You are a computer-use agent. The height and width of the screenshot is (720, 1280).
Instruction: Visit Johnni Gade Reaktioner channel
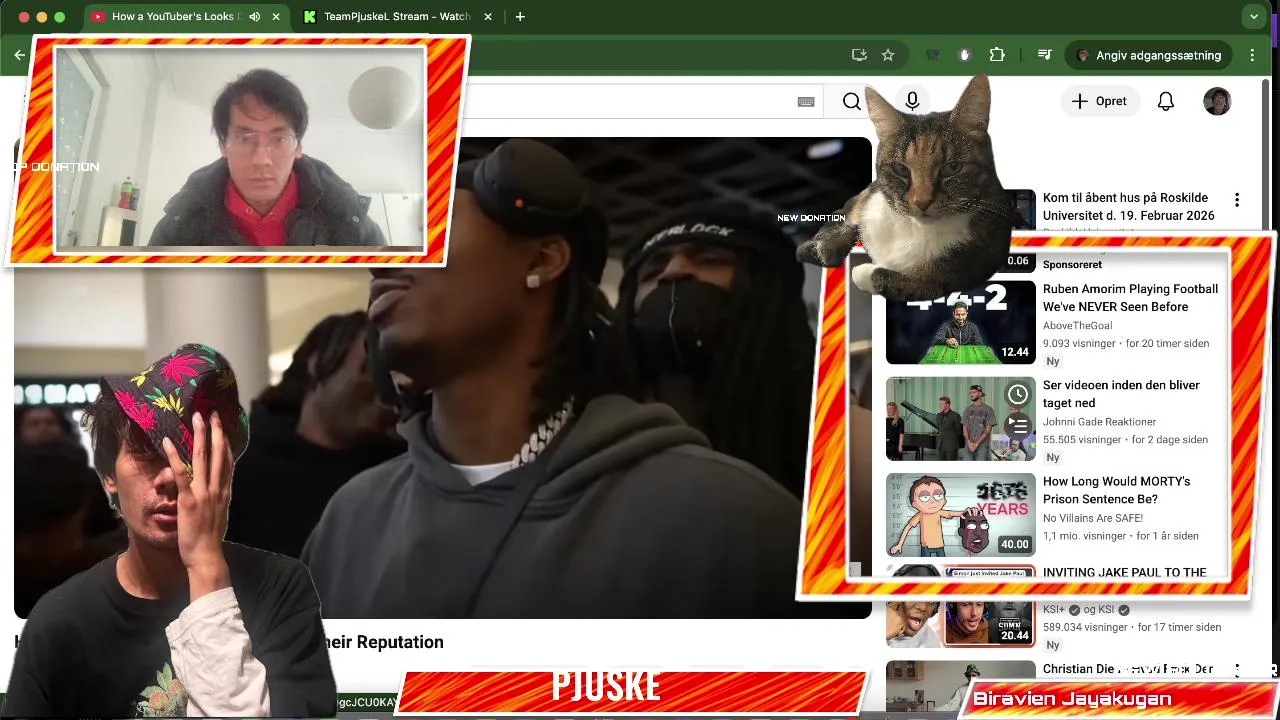click(x=1099, y=422)
